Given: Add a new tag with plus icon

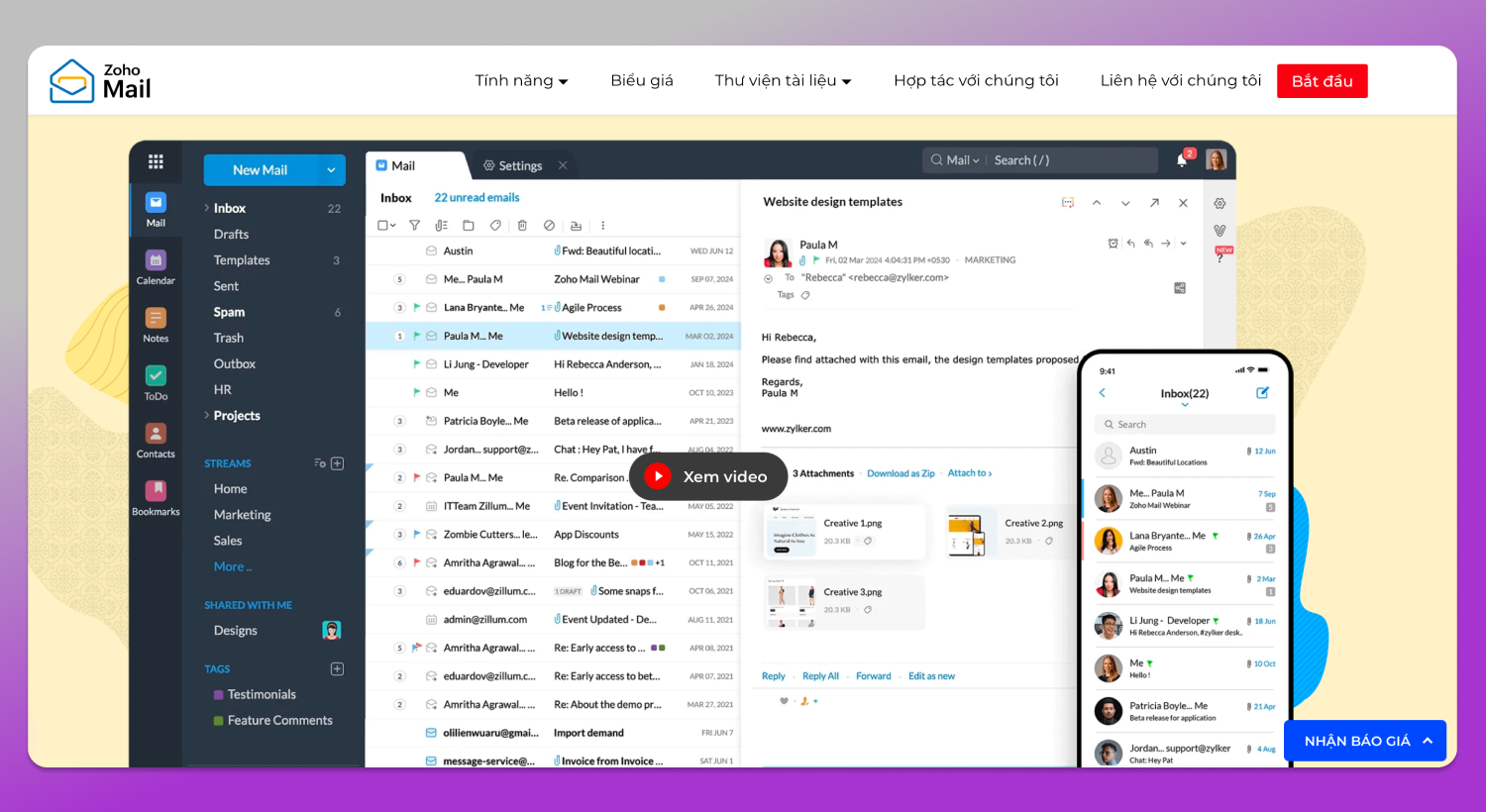Looking at the screenshot, I should [x=337, y=668].
